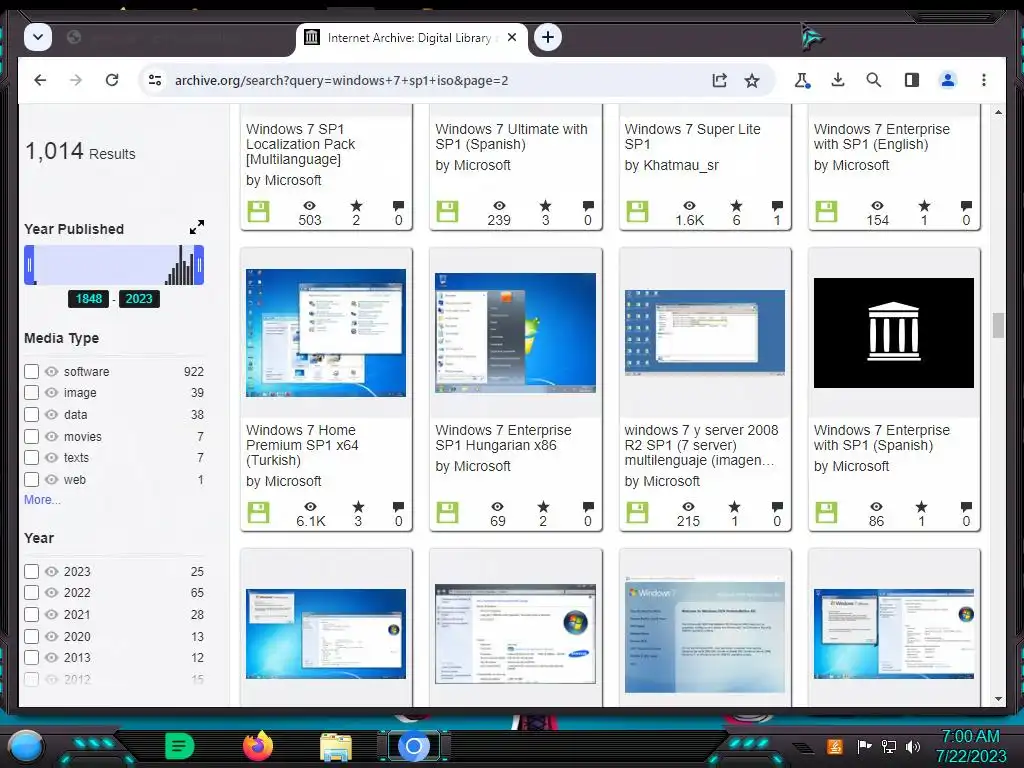Toggle the eye icon next to 2013
The height and width of the screenshot is (768, 1024).
(x=52, y=658)
